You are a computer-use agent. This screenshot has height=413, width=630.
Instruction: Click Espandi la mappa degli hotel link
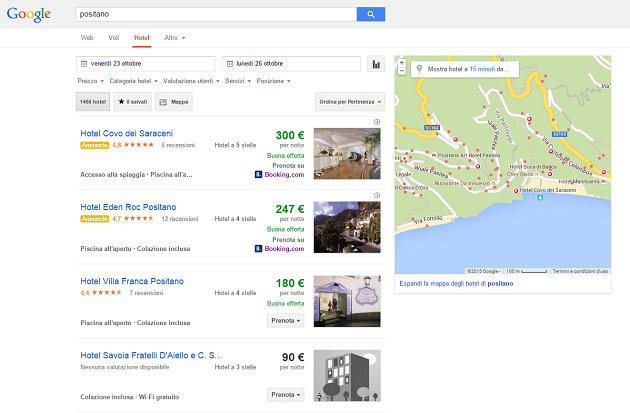pos(456,284)
